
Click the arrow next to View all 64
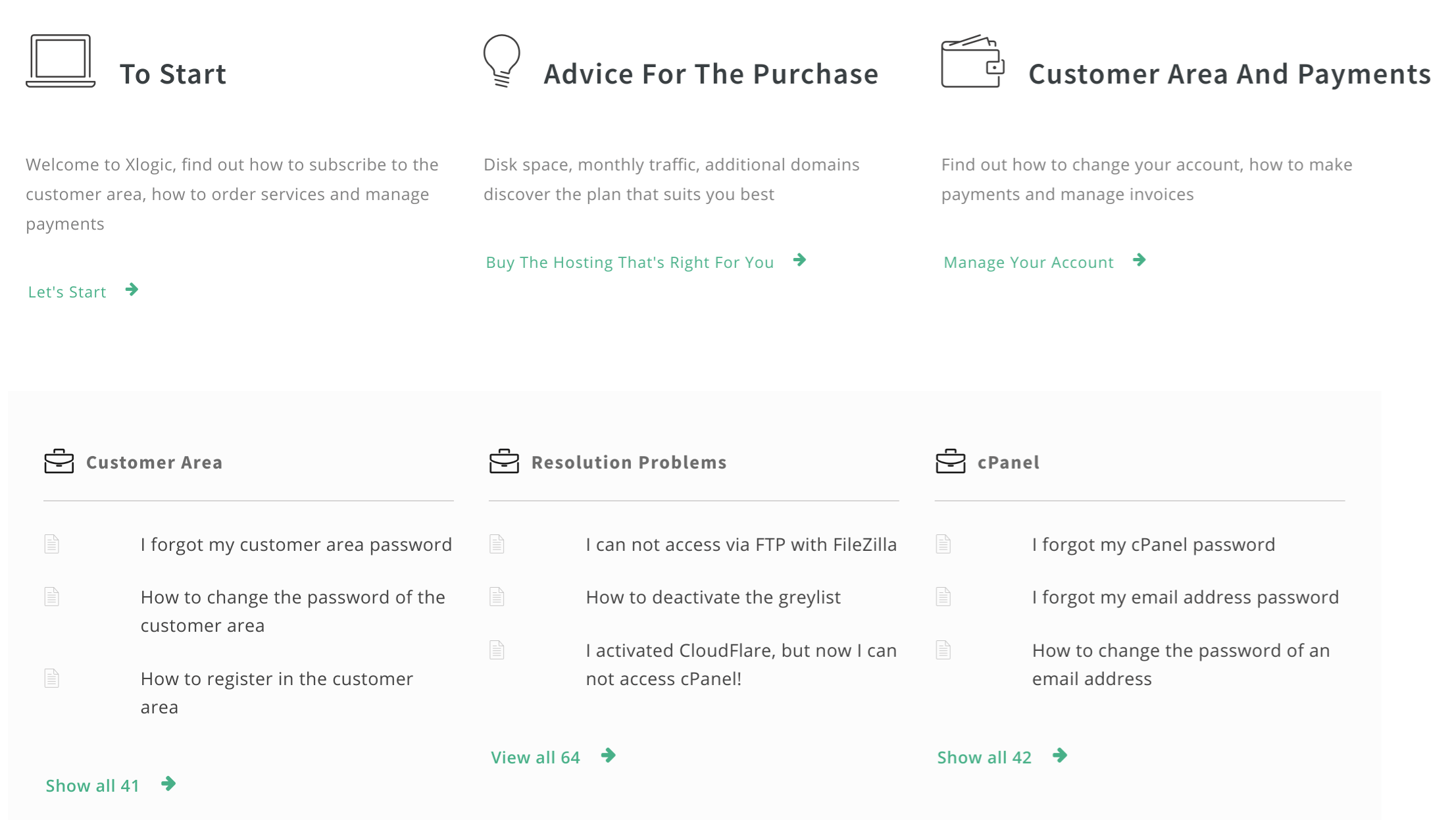pyautogui.click(x=609, y=756)
